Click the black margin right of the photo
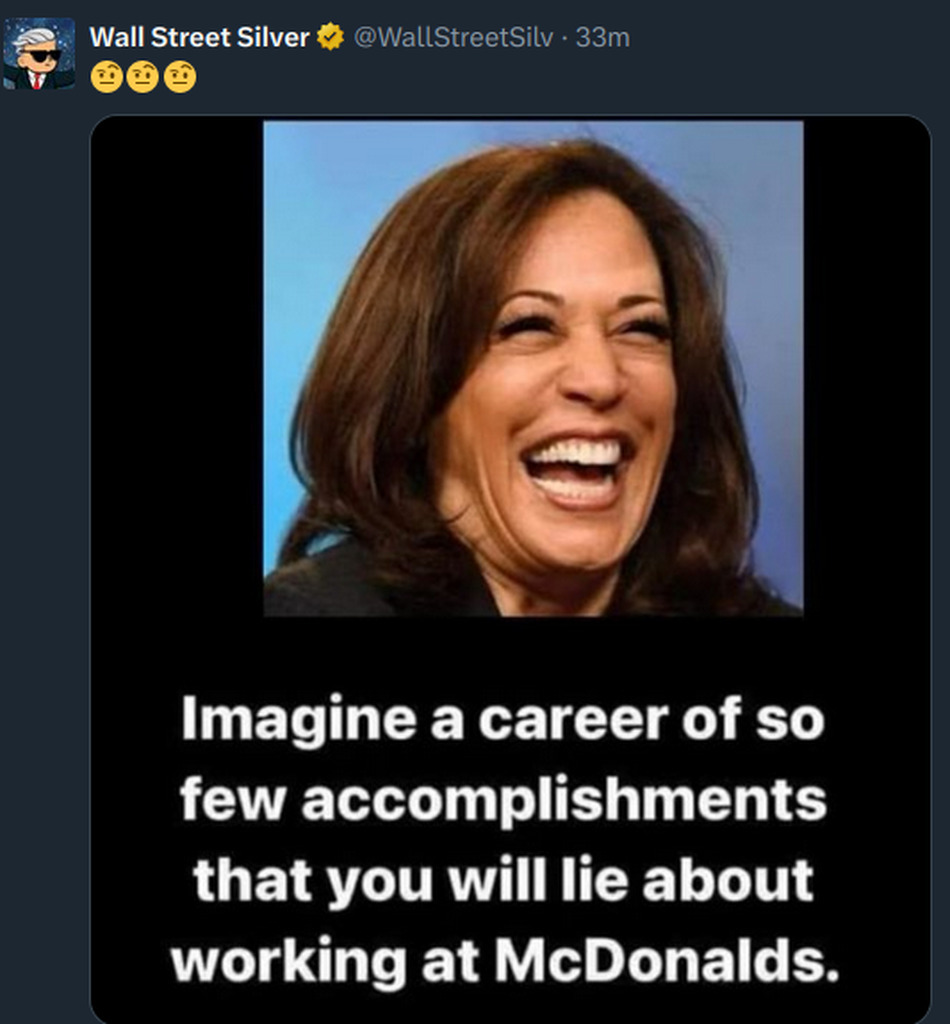950x1024 pixels. tap(866, 368)
